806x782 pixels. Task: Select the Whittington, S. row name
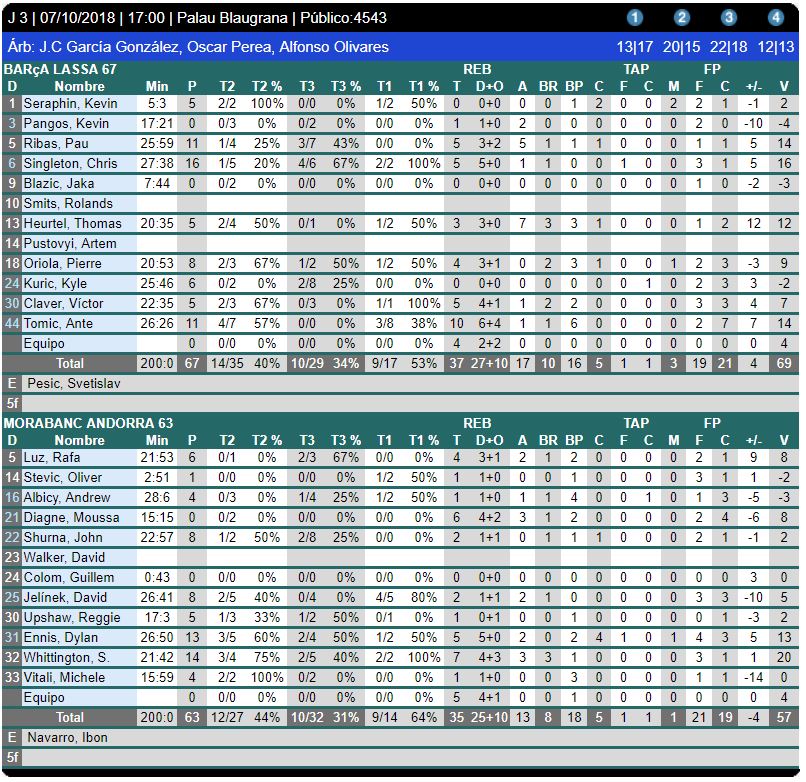(66, 658)
